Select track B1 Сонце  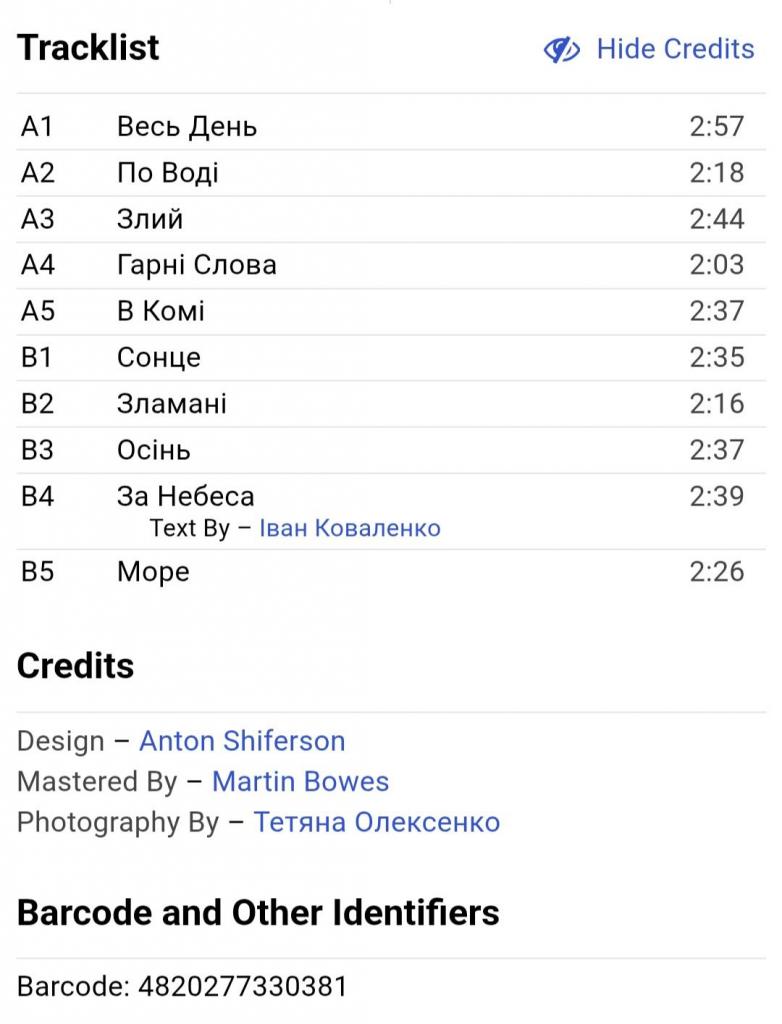coord(159,357)
